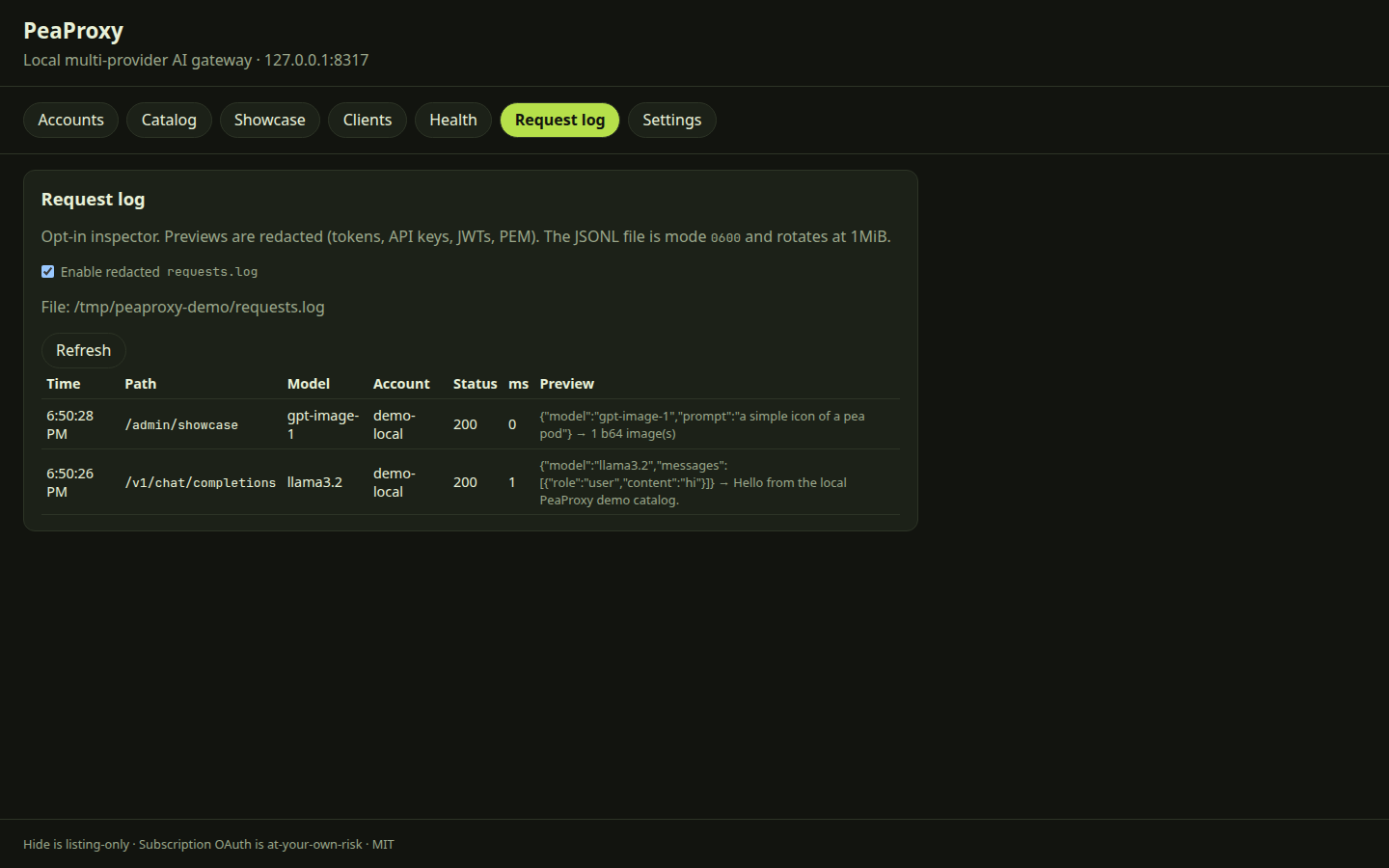
Task: Click the Model column header
Action: (x=309, y=384)
